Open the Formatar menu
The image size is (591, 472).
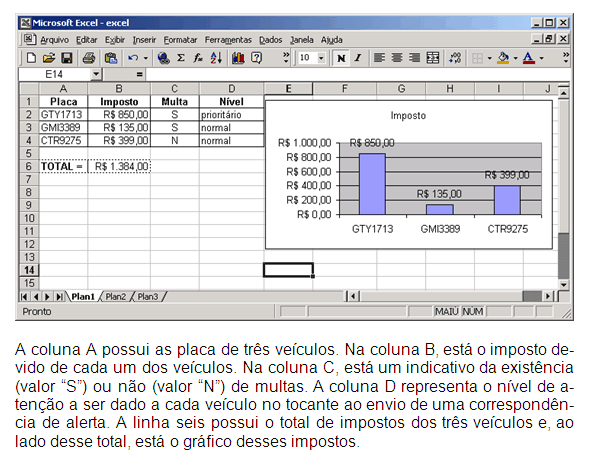click(180, 40)
